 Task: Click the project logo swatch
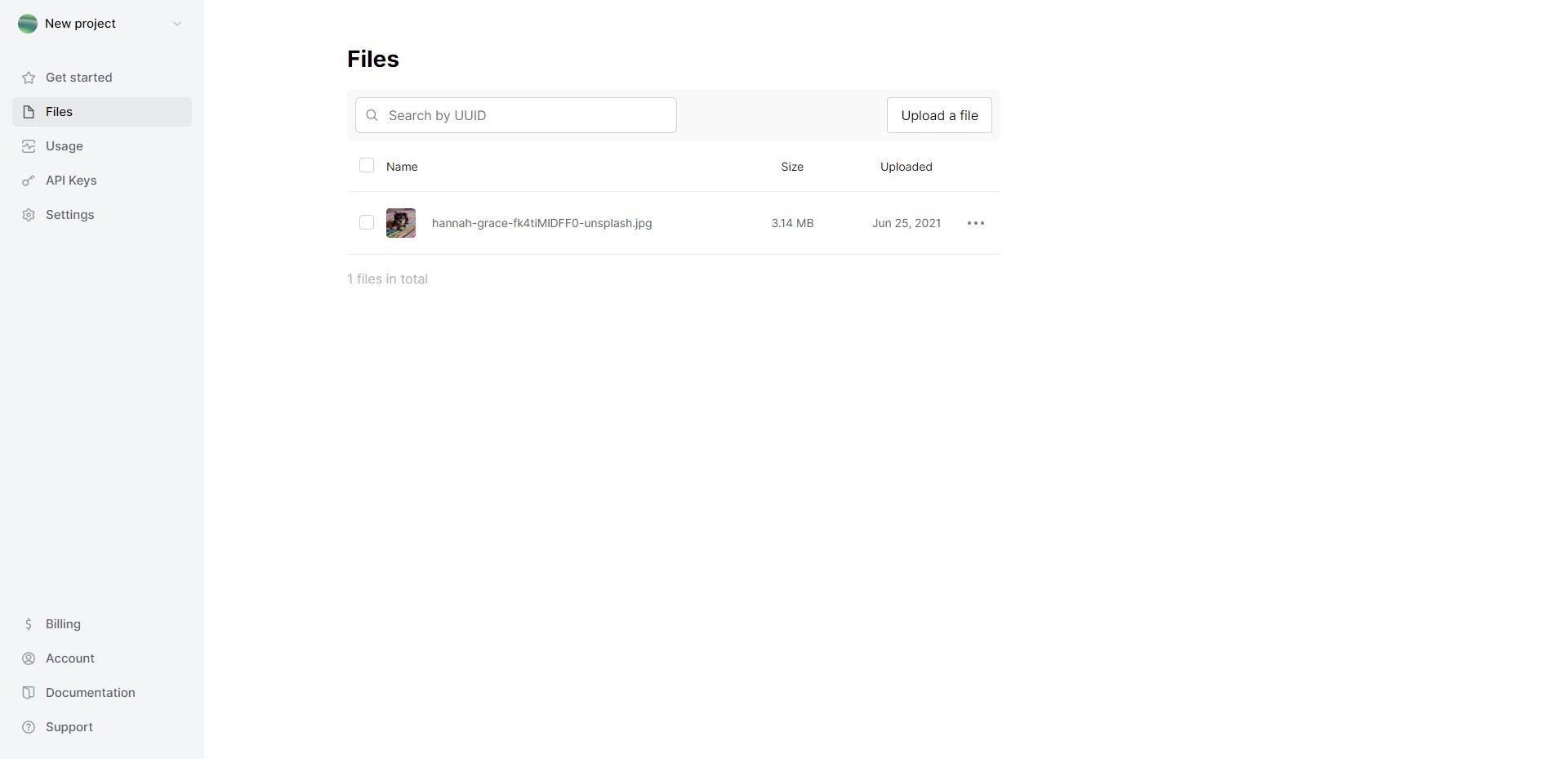point(28,24)
